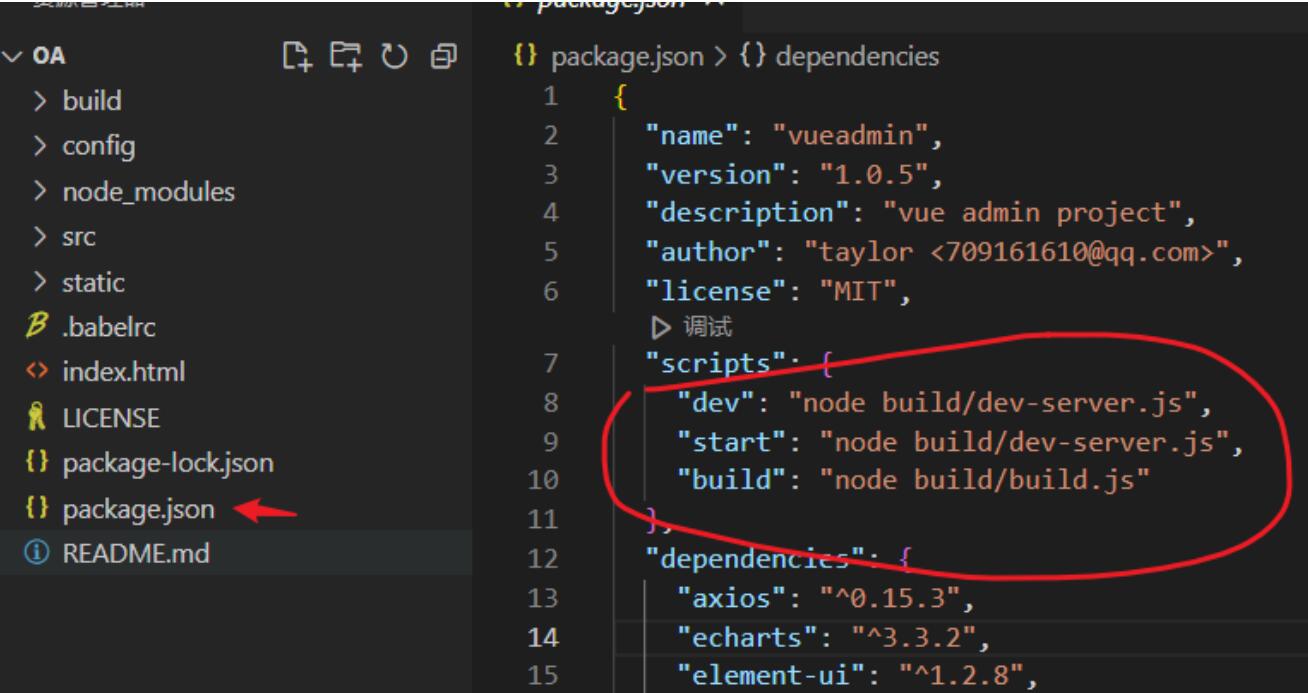Click the HTML icon beside index.html

tap(31, 373)
